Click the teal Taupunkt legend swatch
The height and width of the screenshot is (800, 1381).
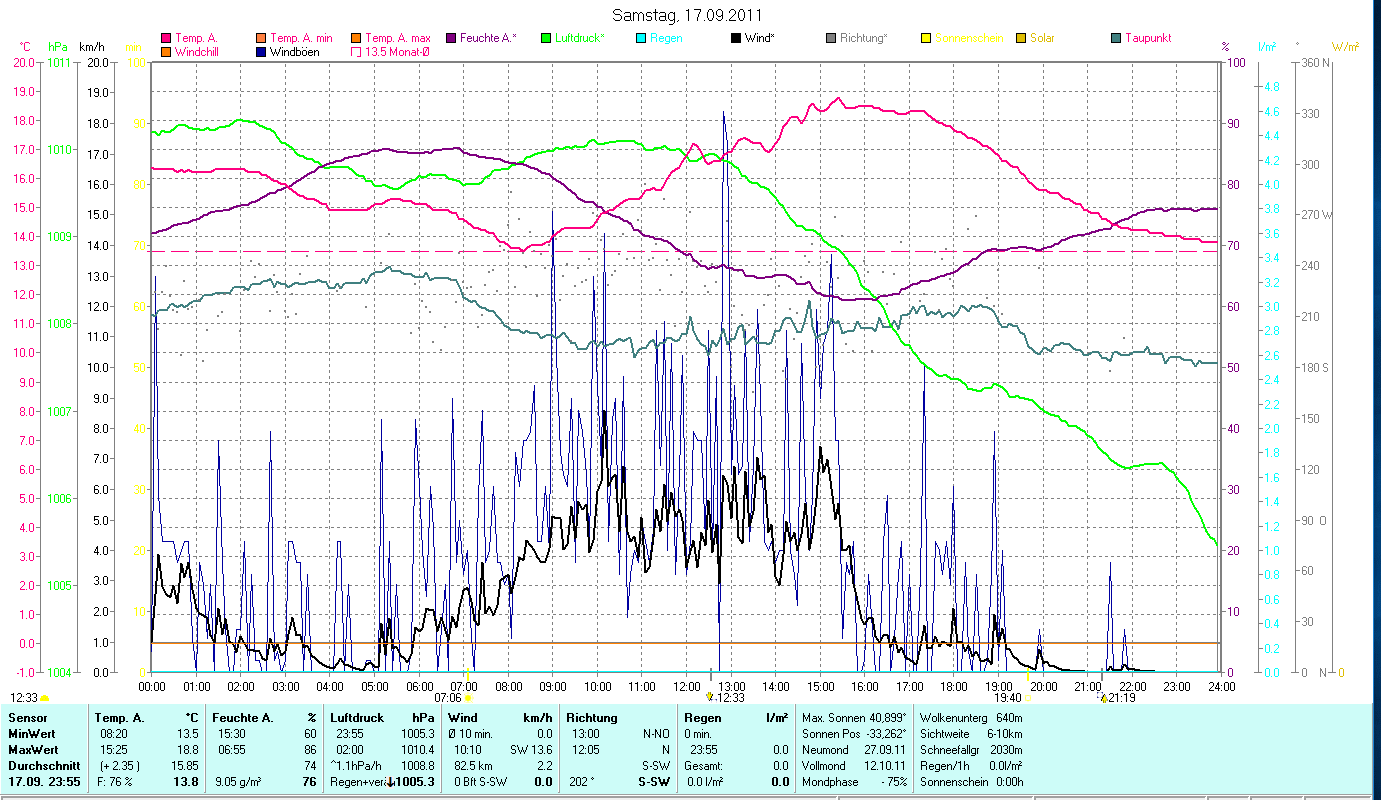pyautogui.click(x=1116, y=38)
